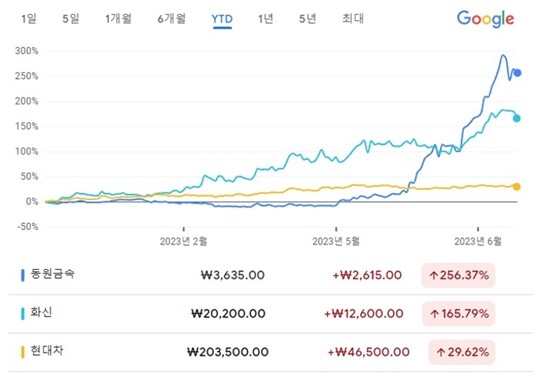
Task: Click the blue color marker beside 동원금속
Action: (x=23, y=275)
